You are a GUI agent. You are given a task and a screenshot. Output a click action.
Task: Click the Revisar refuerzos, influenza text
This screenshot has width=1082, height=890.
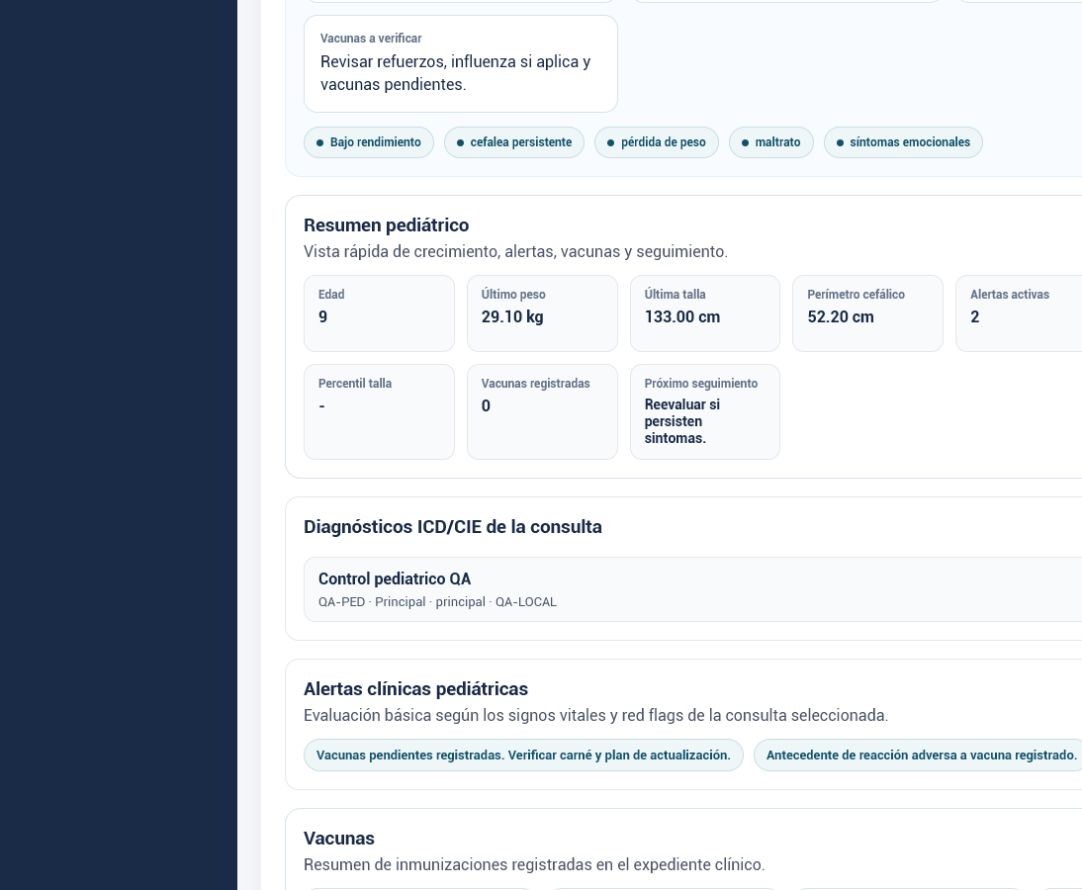point(455,73)
